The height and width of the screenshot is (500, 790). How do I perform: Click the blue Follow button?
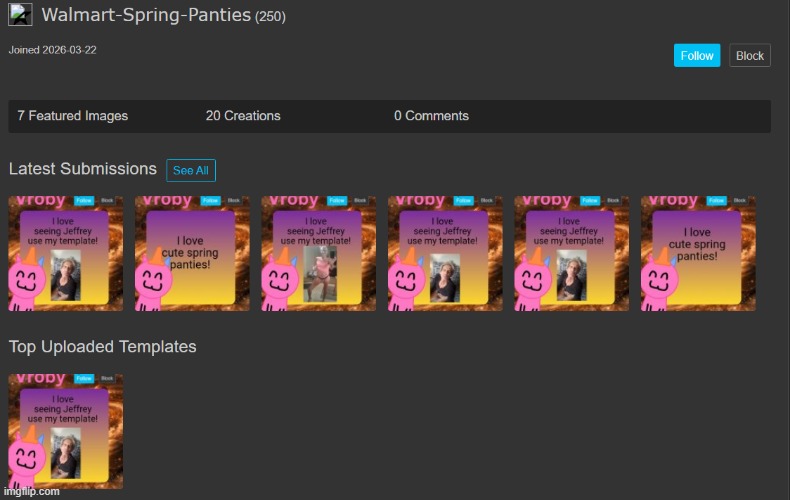697,56
